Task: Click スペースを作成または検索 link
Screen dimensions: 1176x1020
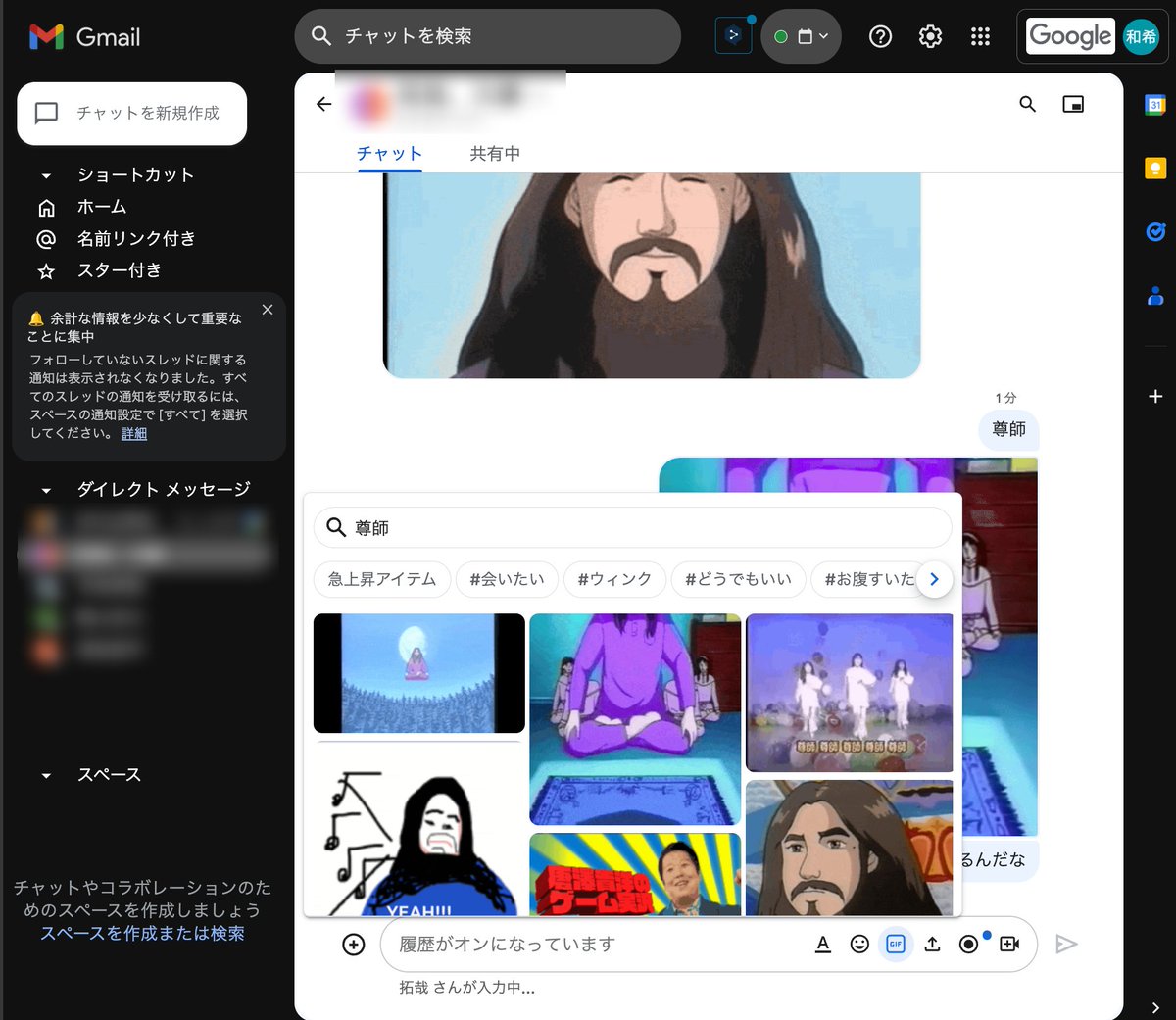Action: (x=142, y=934)
